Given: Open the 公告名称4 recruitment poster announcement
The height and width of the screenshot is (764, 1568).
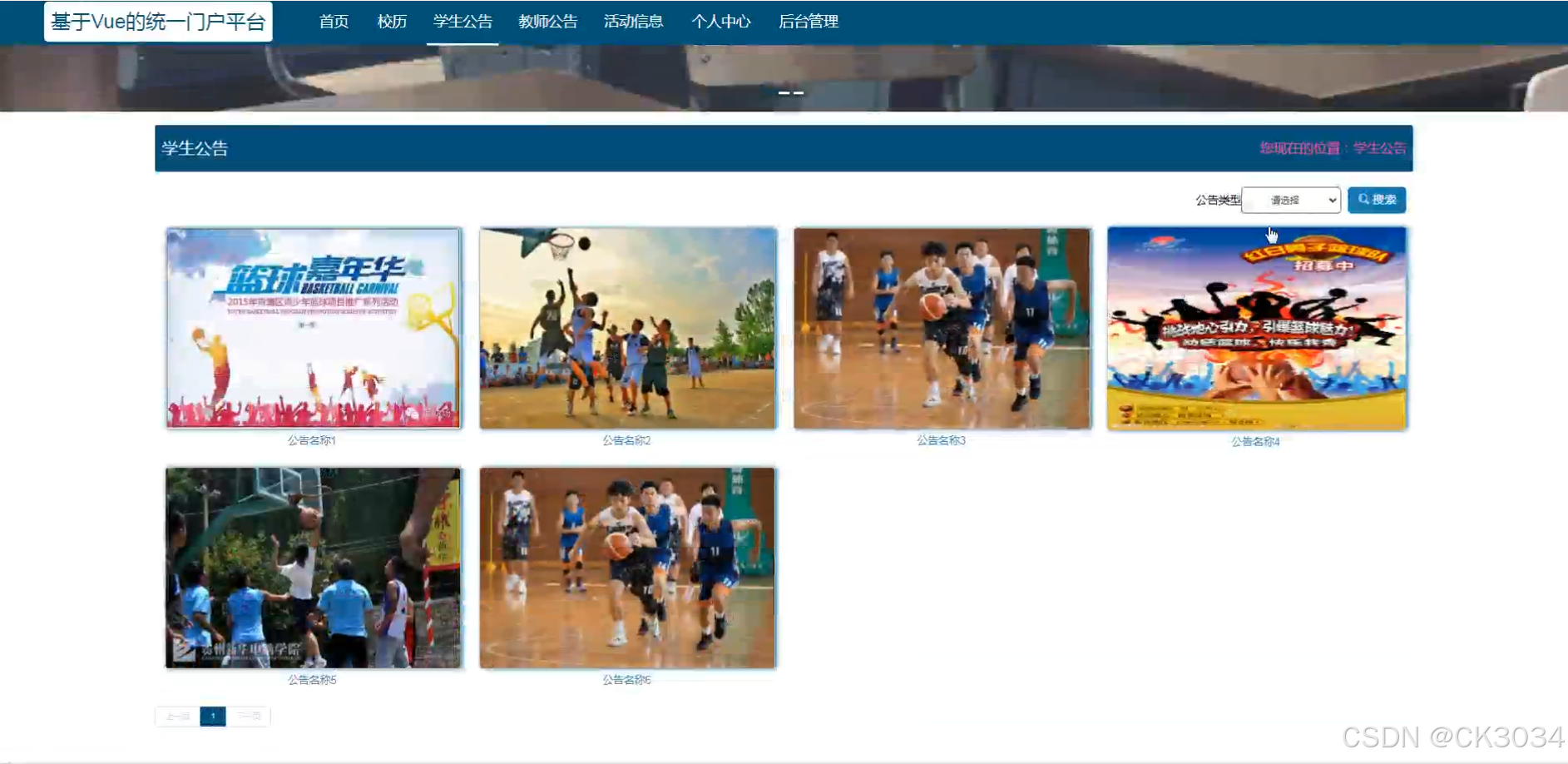Looking at the screenshot, I should pyautogui.click(x=1256, y=328).
